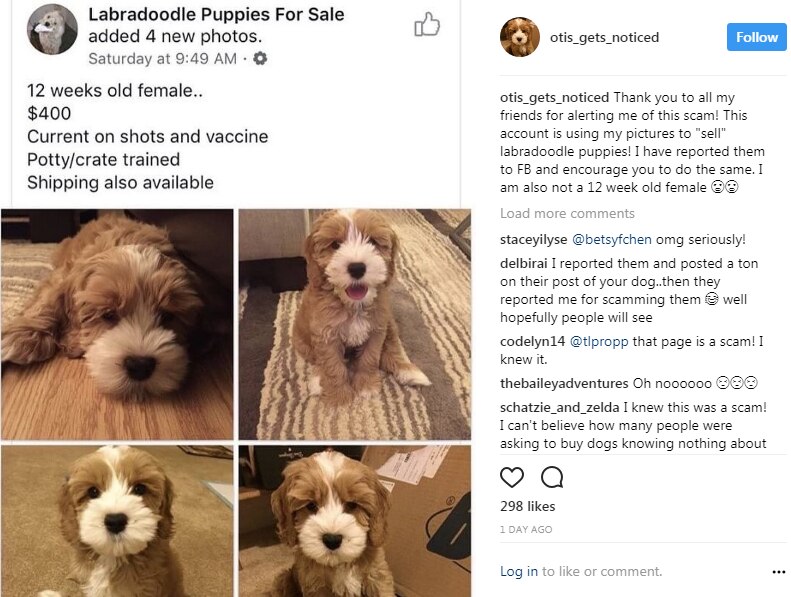View puppy sitting on striped rug photo
Screen dimensions: 791x597
coord(355,324)
